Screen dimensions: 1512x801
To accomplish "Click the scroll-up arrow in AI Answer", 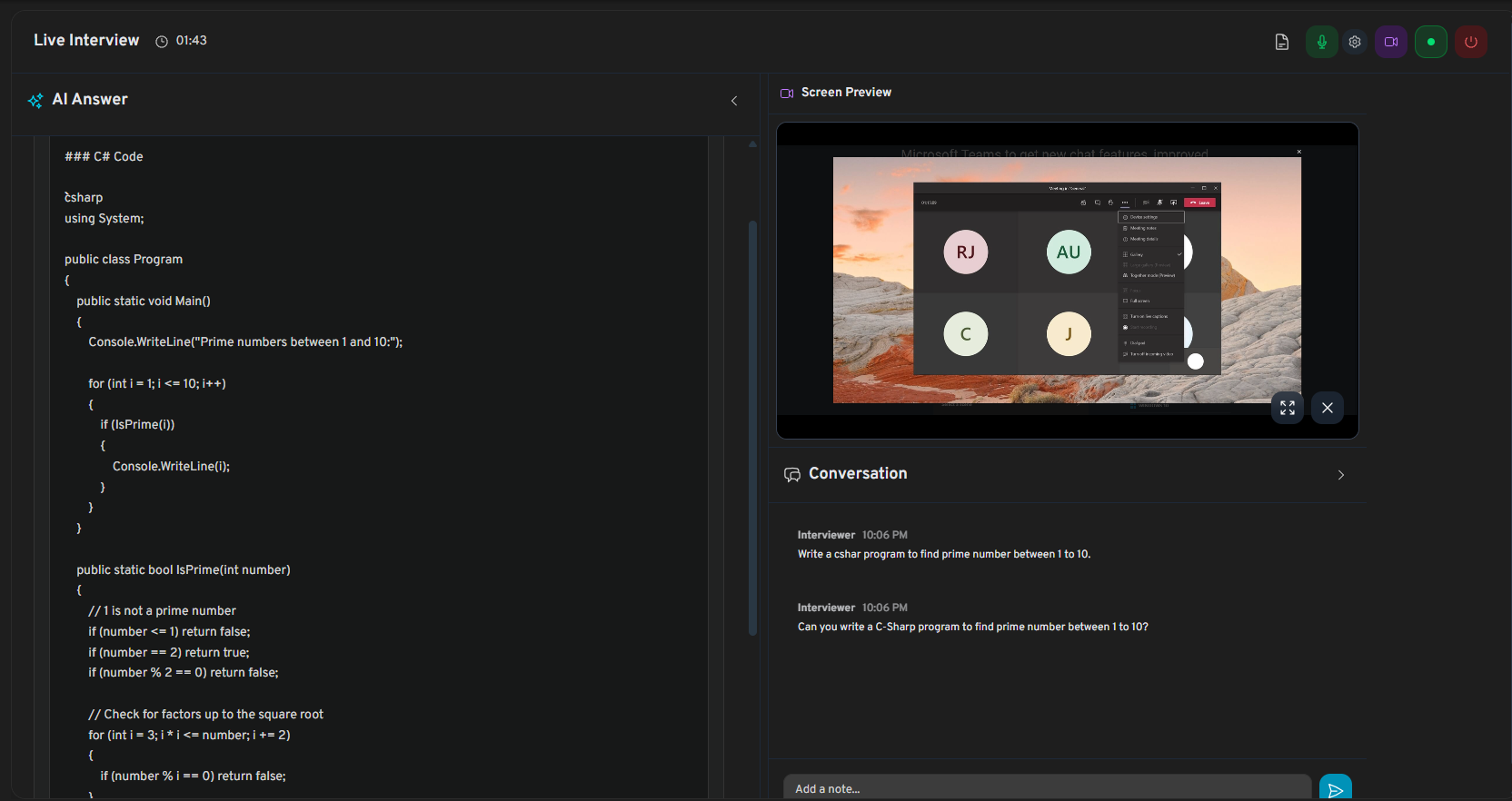I will [x=752, y=143].
